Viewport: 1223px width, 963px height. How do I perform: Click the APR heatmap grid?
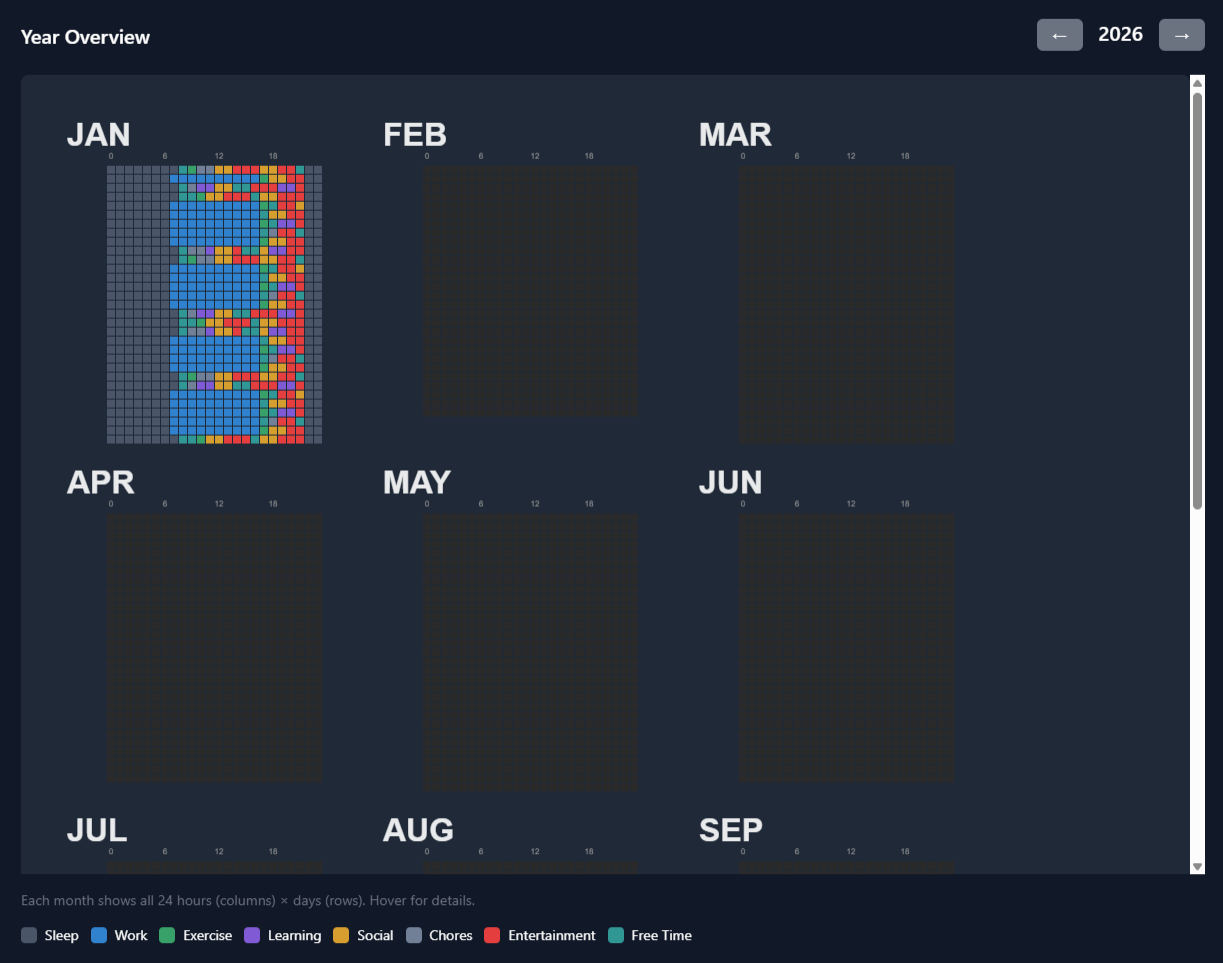pos(212,647)
